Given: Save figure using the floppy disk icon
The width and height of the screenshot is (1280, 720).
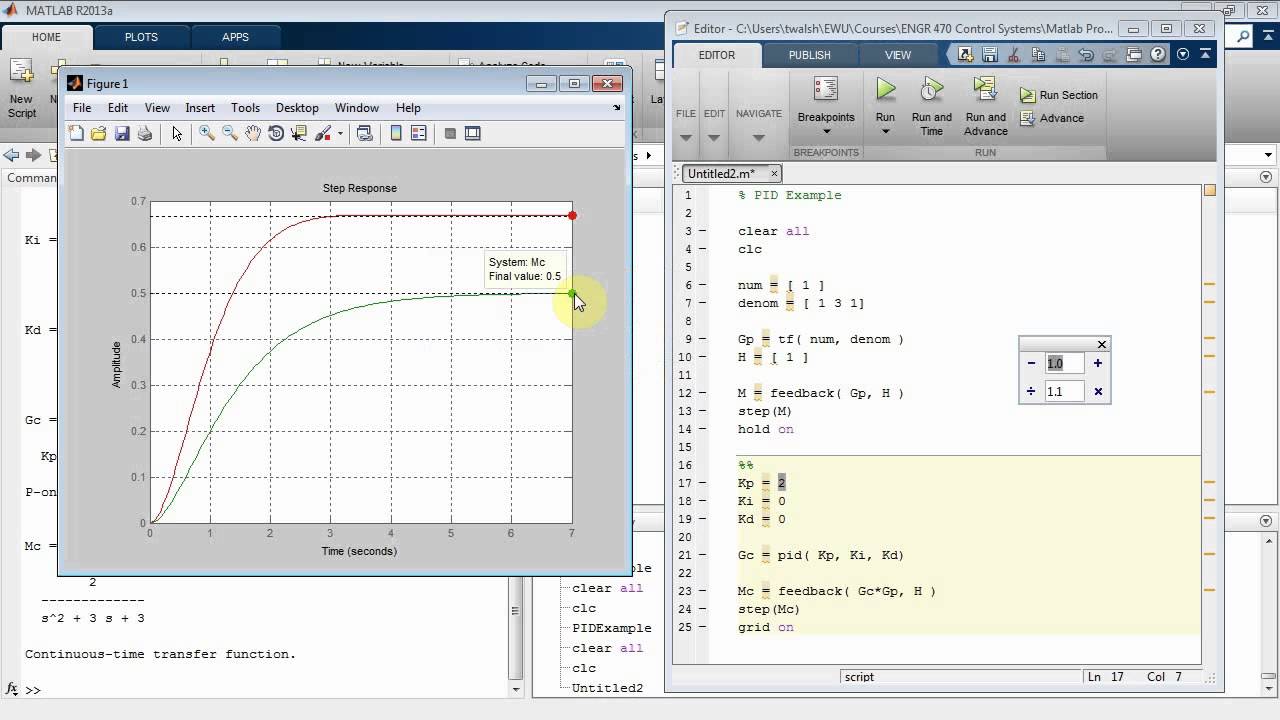Looking at the screenshot, I should click(122, 133).
